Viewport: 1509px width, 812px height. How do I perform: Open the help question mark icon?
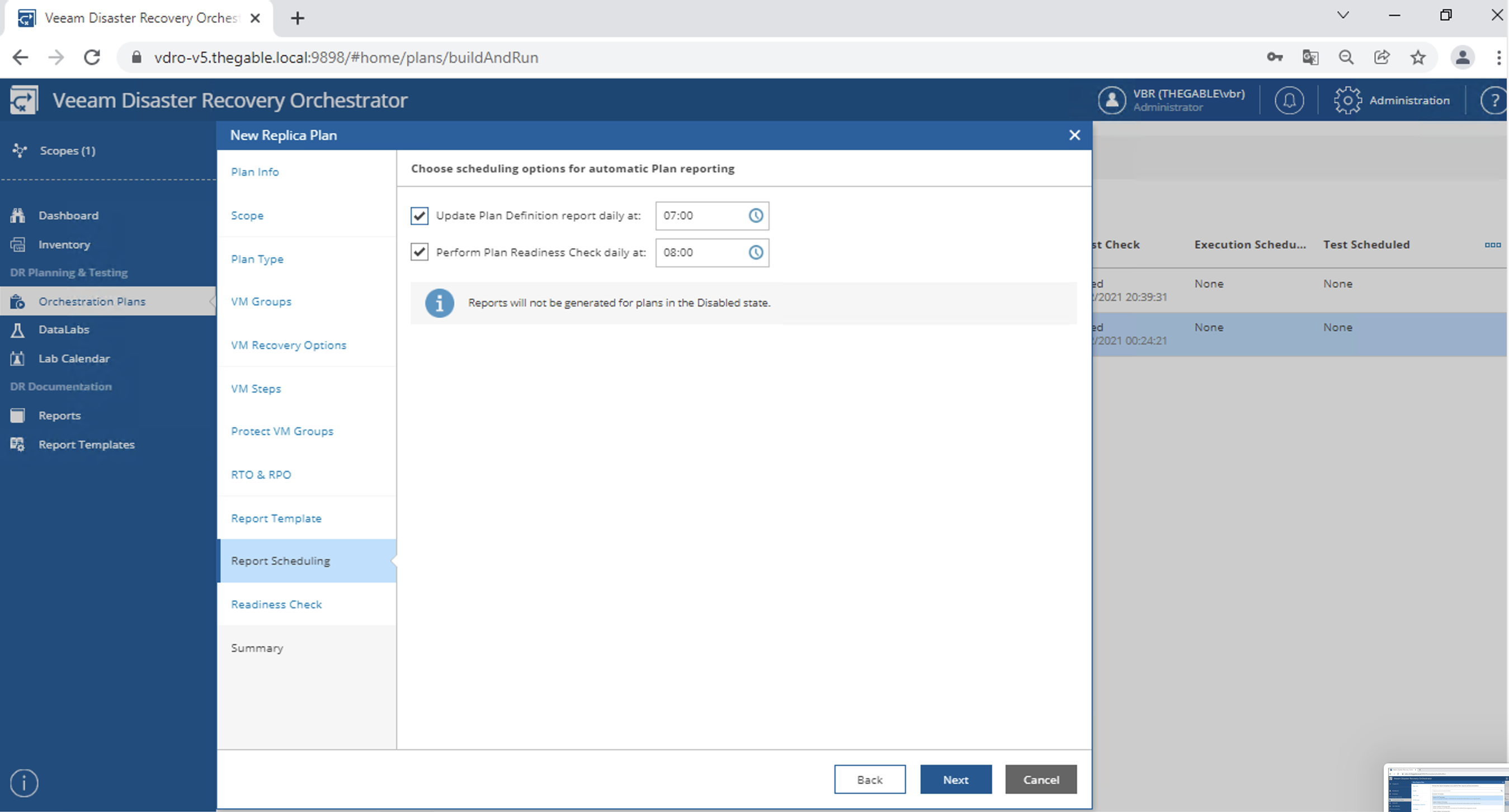1493,100
